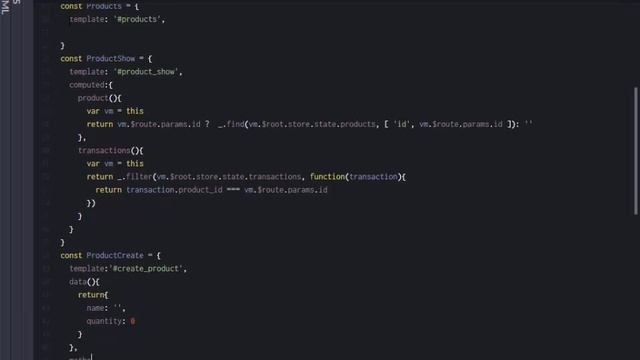Select 'vm.$root.store.state.transactions' expression
This screenshot has width=640, height=360.
point(229,177)
